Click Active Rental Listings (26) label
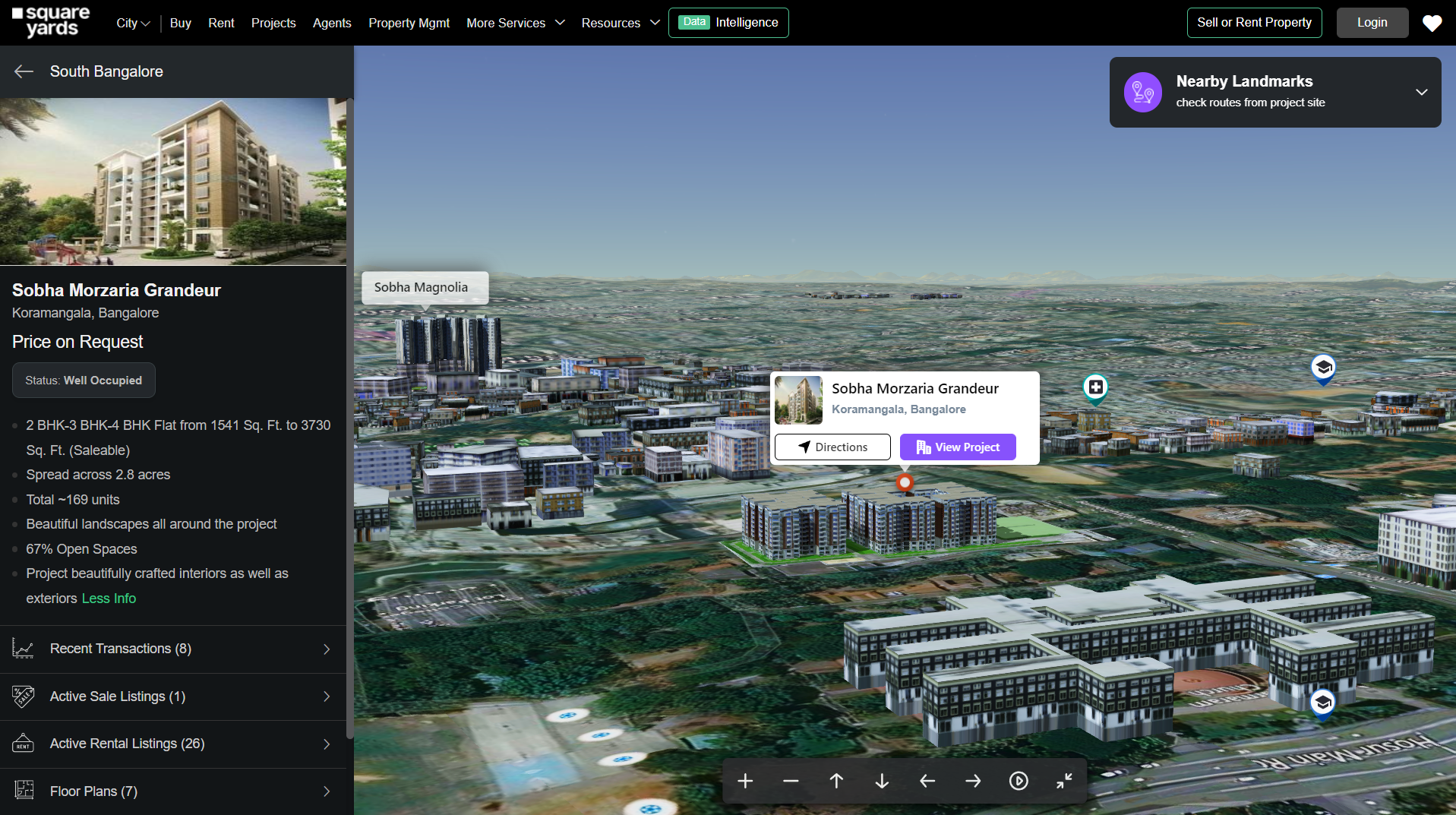This screenshot has height=815, width=1456. [x=128, y=744]
